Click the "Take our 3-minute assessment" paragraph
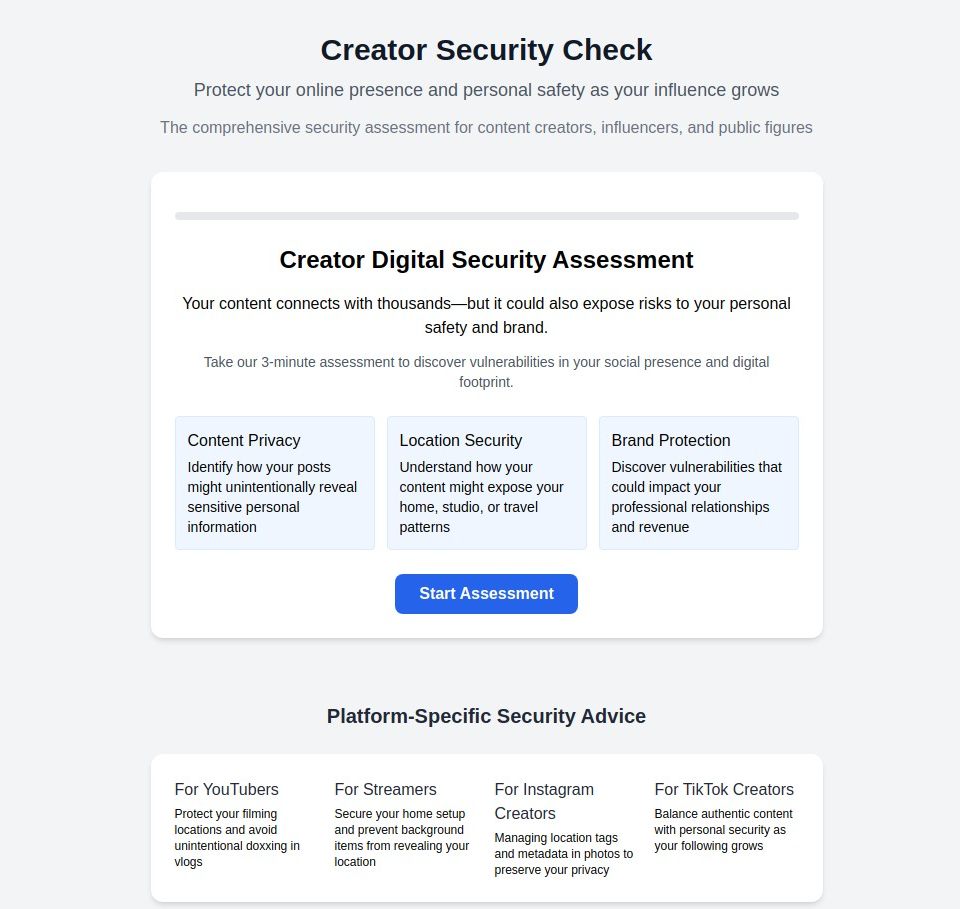 (486, 372)
